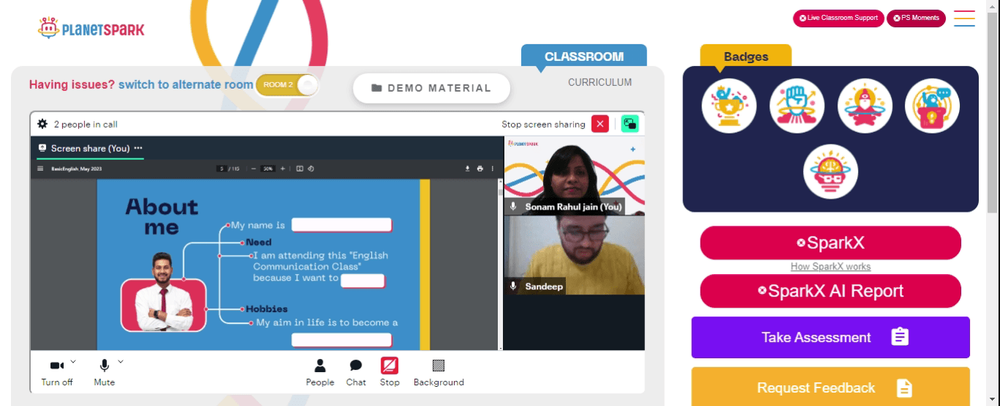
Task: Open Screen share three-dots options
Action: click(x=138, y=148)
